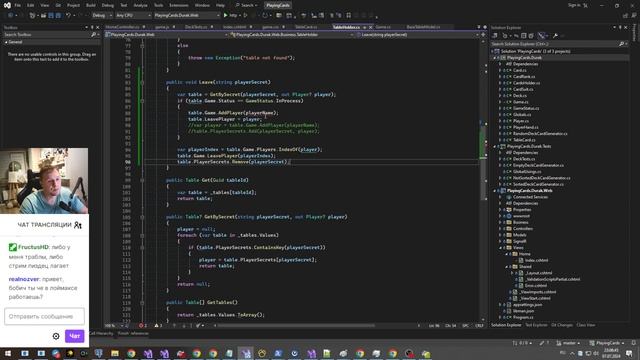Viewport: 640px width, 360px height.
Task: Collapse the PlayingCards.Durak project node
Action: coord(495,58)
